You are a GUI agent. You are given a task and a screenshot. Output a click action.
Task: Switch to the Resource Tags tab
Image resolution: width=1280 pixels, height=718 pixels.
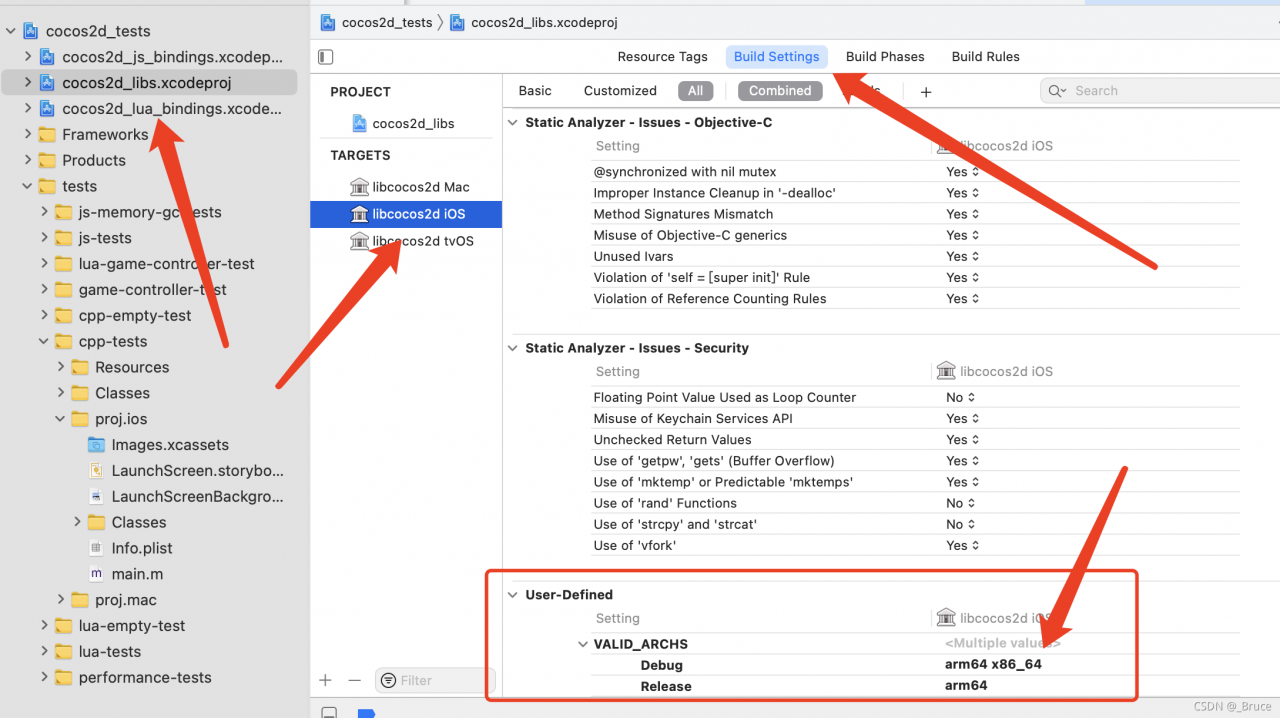click(x=662, y=57)
